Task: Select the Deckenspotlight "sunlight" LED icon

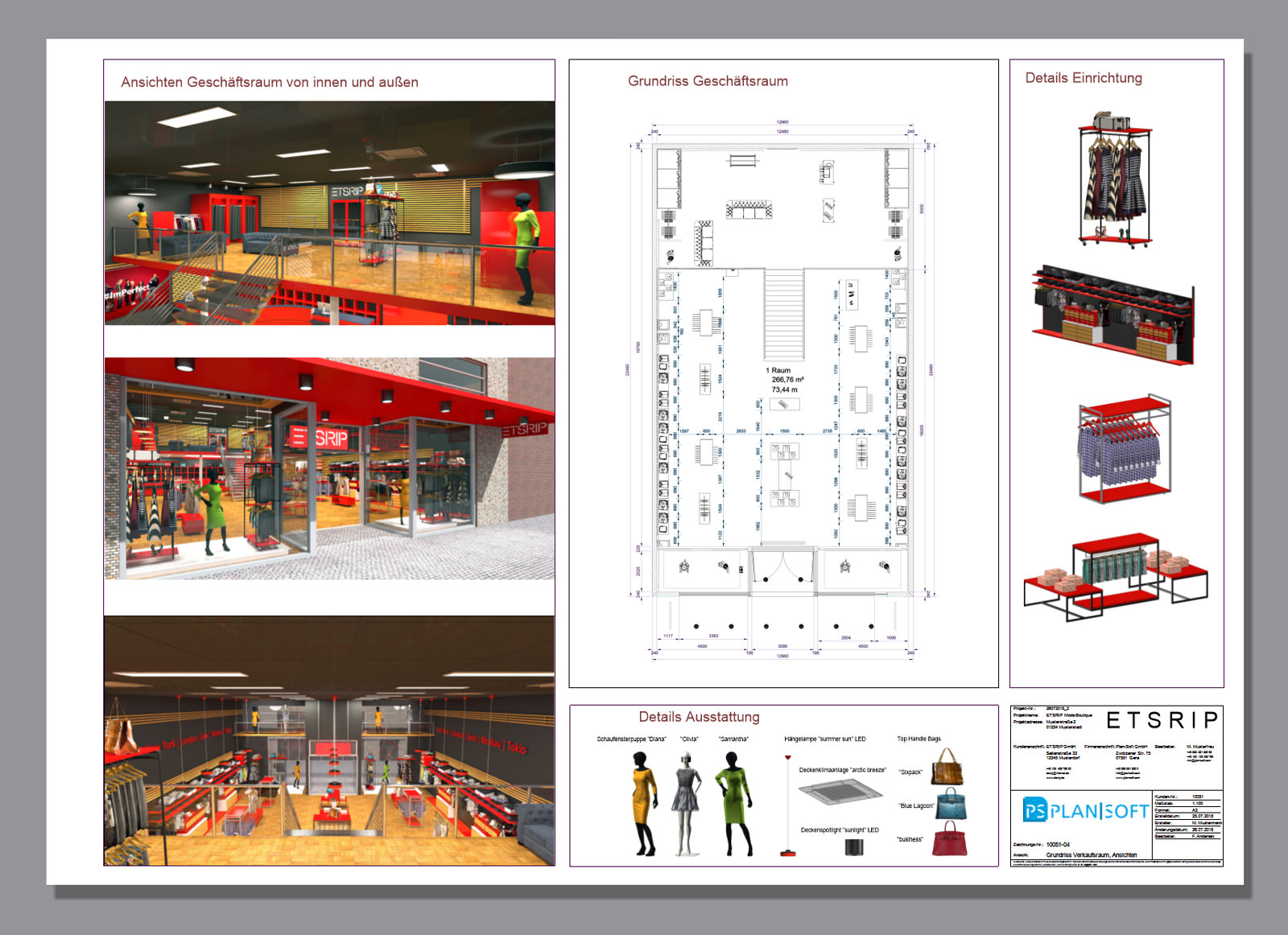Action: 855,847
